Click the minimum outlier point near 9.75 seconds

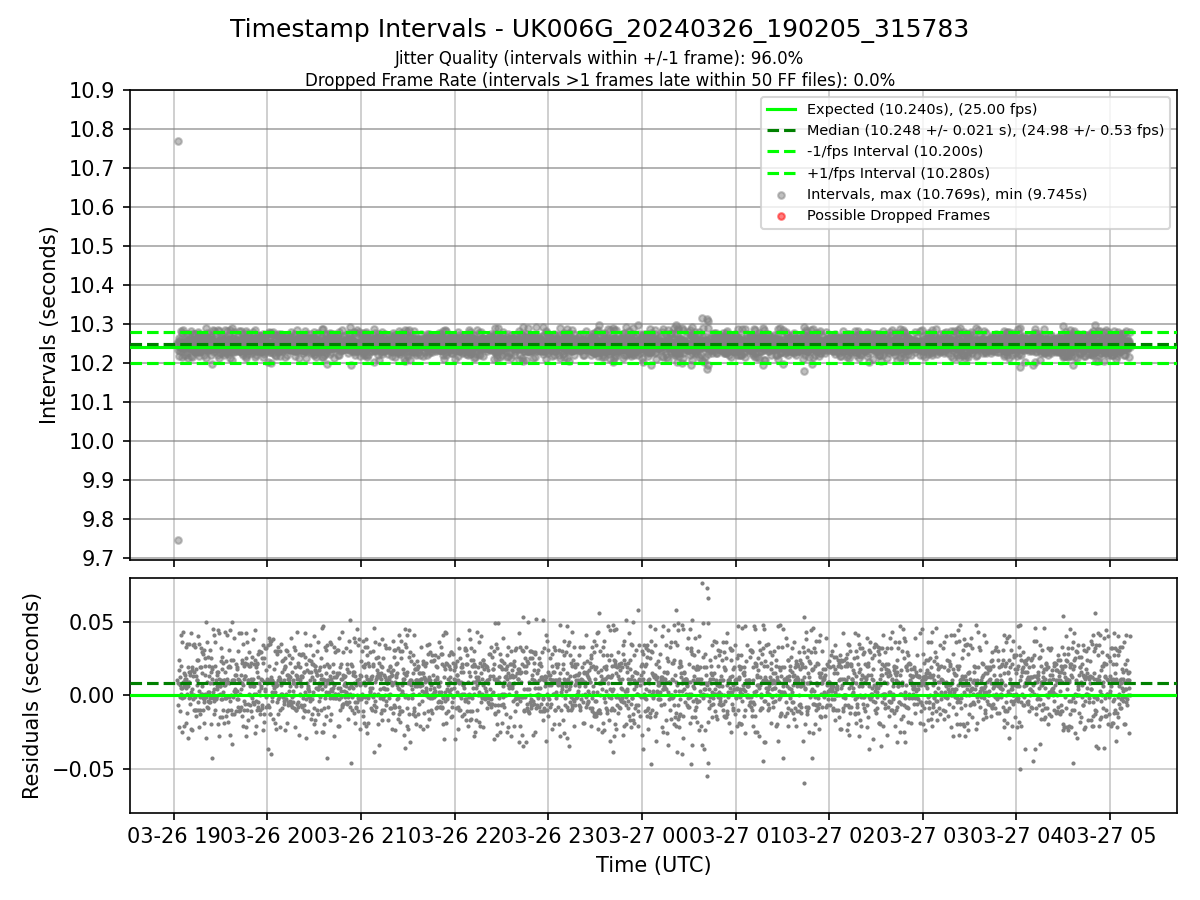pos(178,540)
